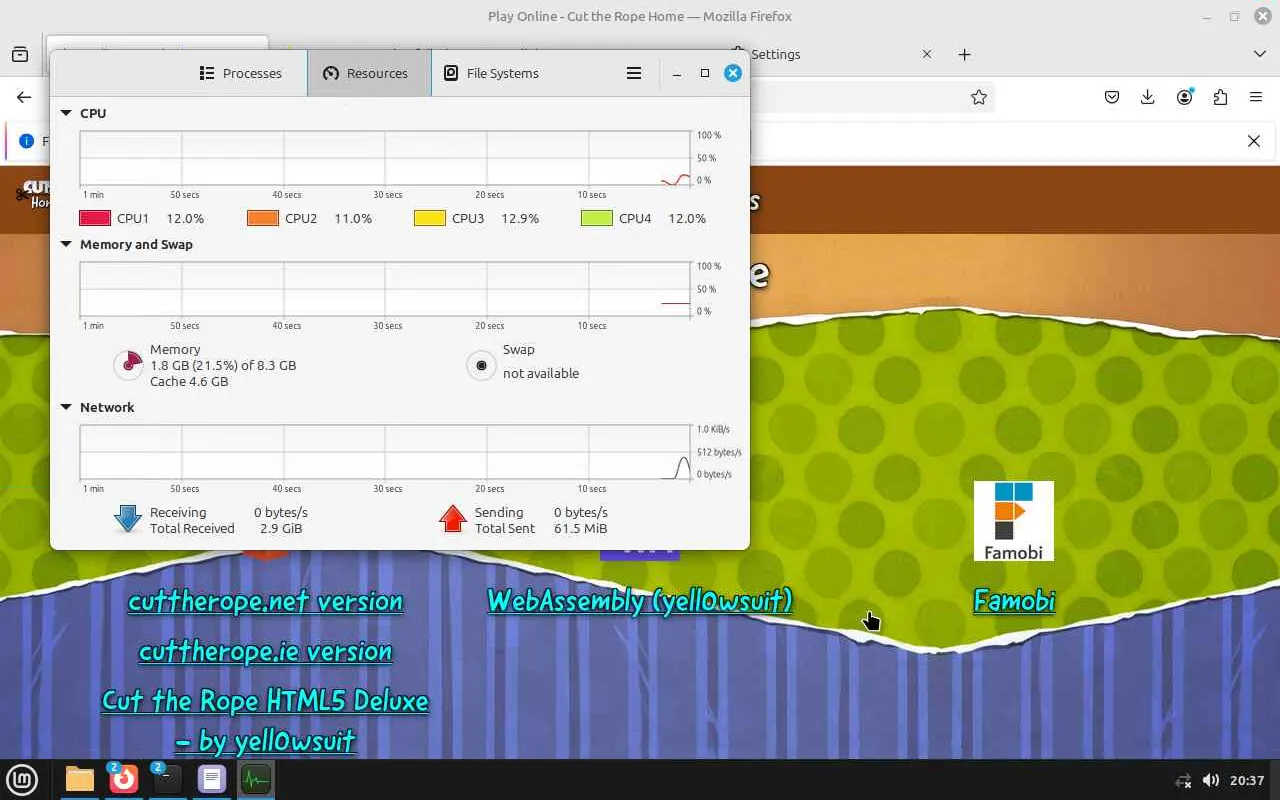Click the CPU2 11.0% usage label
Image resolution: width=1280 pixels, height=800 pixels.
click(353, 218)
